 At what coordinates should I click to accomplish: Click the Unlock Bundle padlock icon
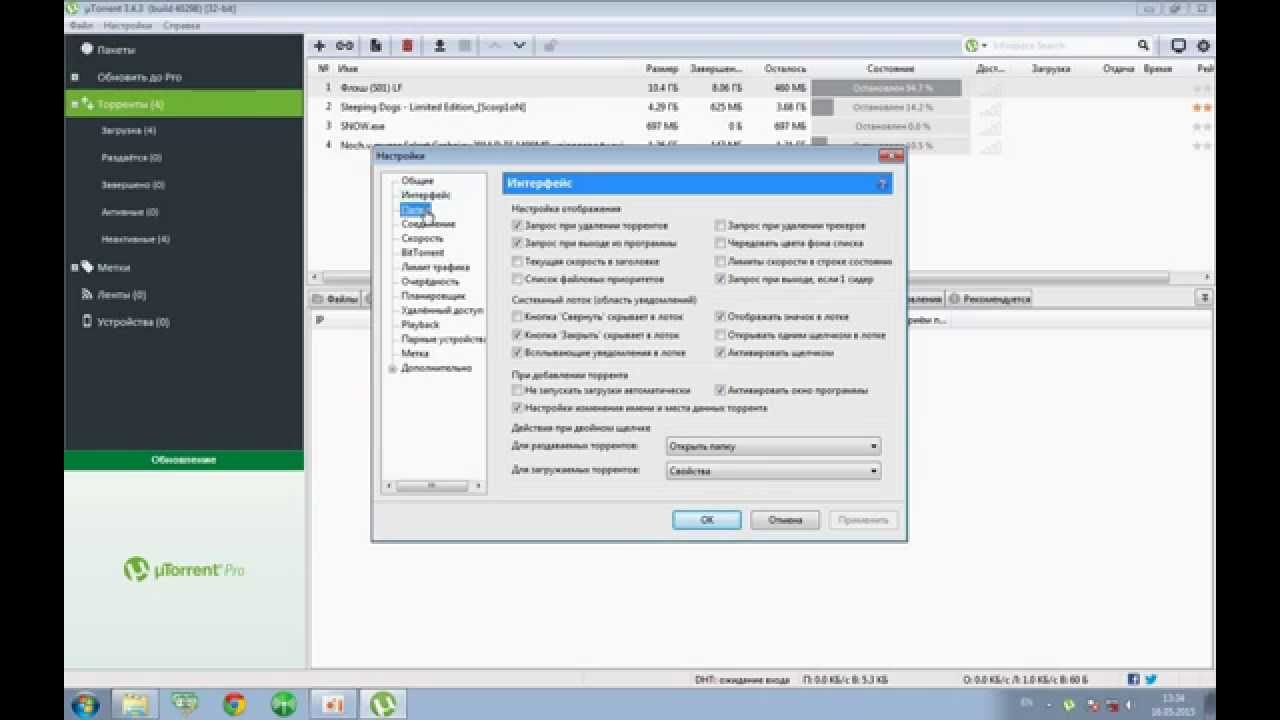pyautogui.click(x=550, y=46)
